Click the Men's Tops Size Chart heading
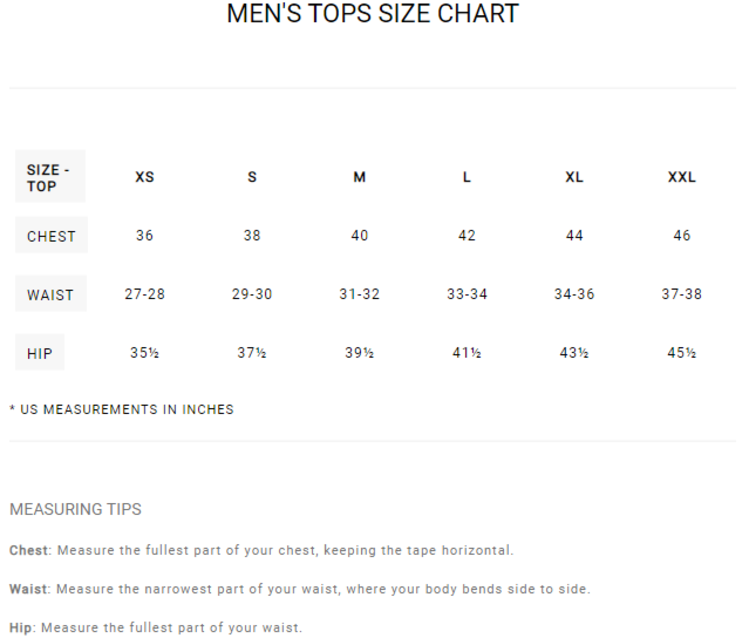The image size is (749, 638). tap(373, 14)
